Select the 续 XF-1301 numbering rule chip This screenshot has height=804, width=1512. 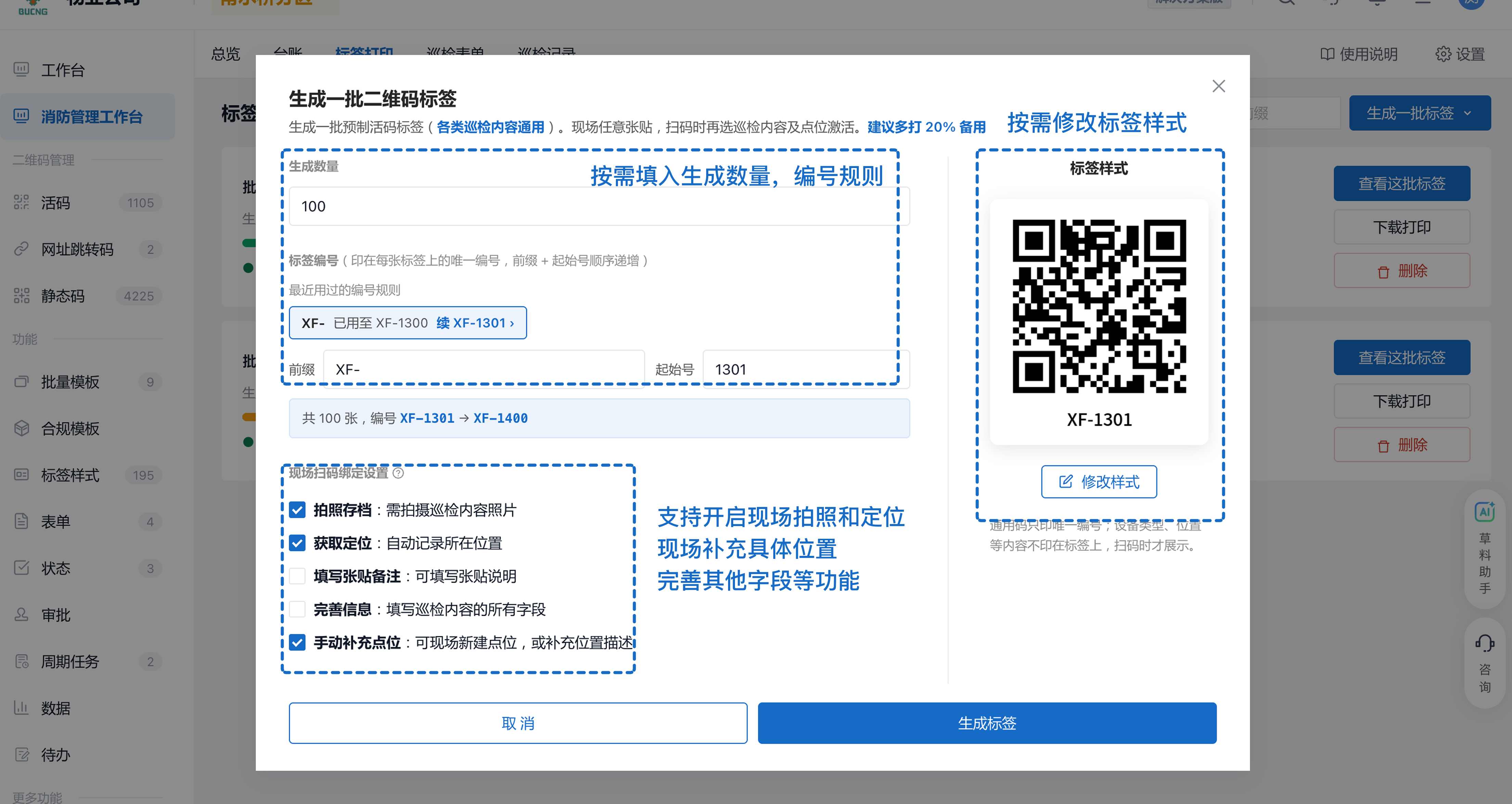tap(408, 322)
